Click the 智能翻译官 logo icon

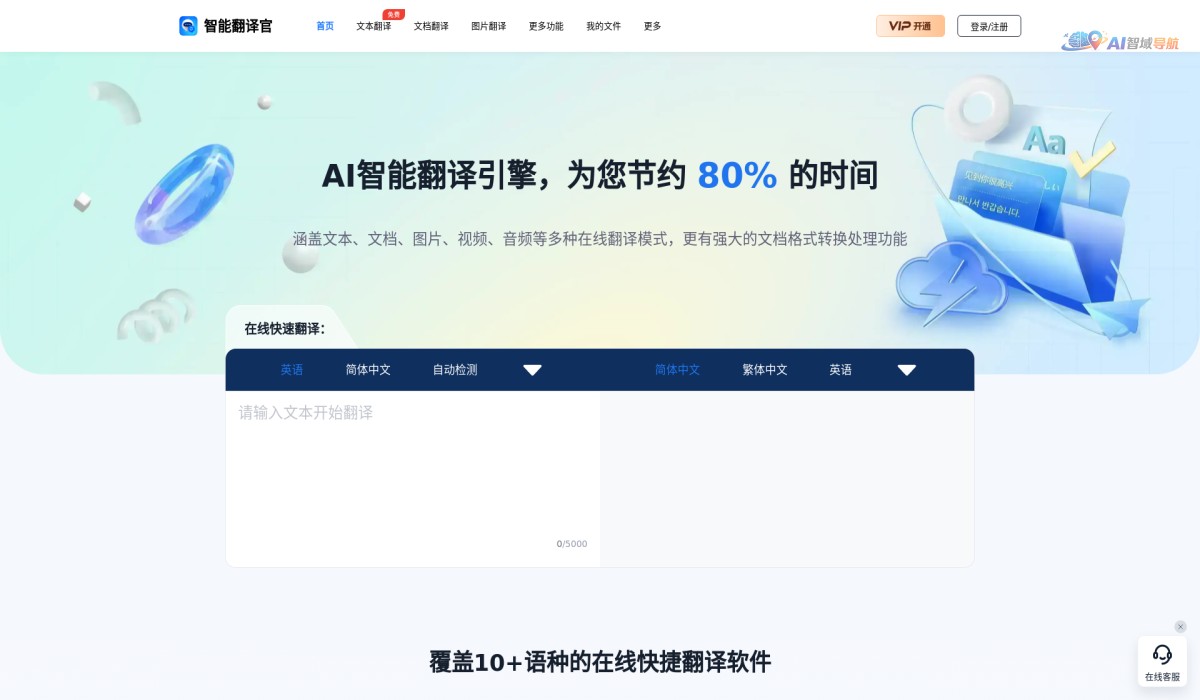(x=187, y=25)
